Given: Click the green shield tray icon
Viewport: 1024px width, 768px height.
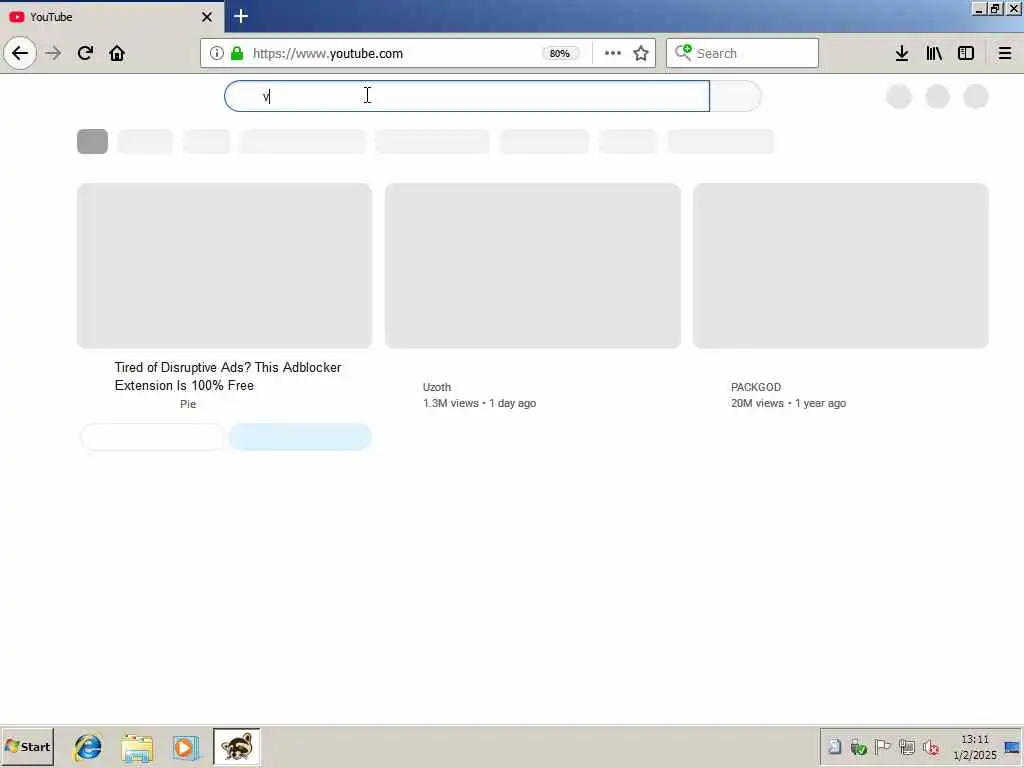Looking at the screenshot, I should [x=858, y=746].
